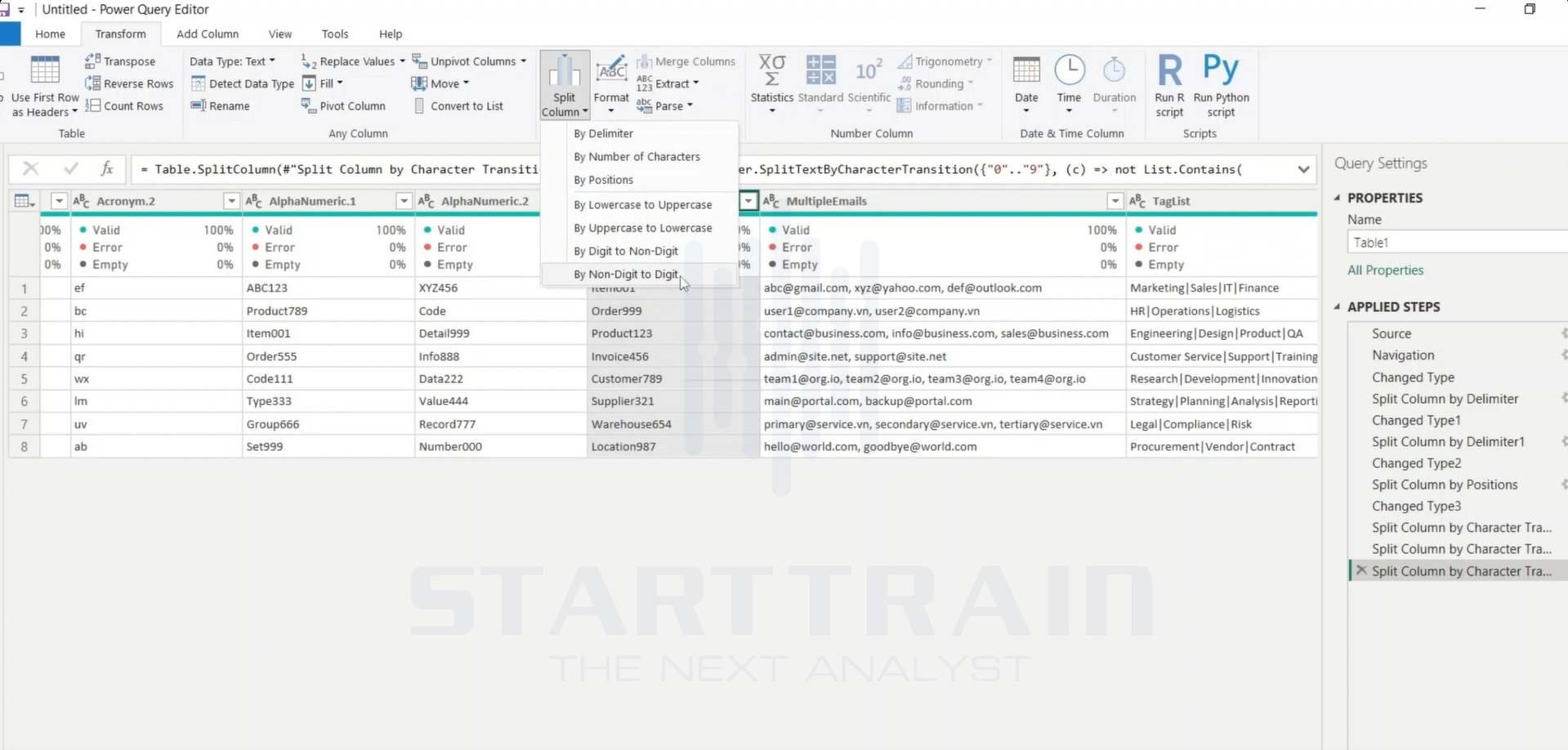Click the Format ABC icon

[611, 71]
